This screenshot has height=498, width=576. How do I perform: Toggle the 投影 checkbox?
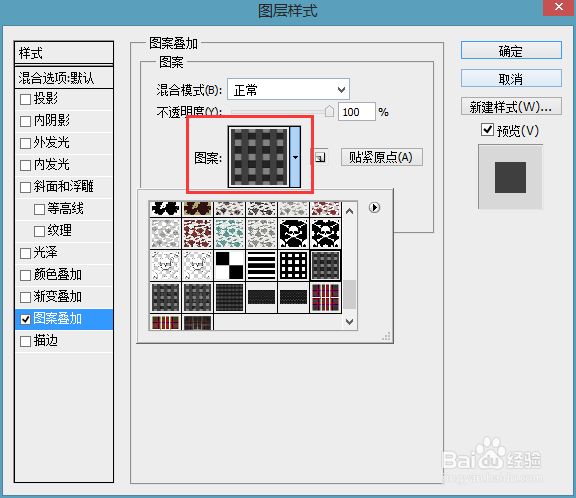click(x=25, y=99)
